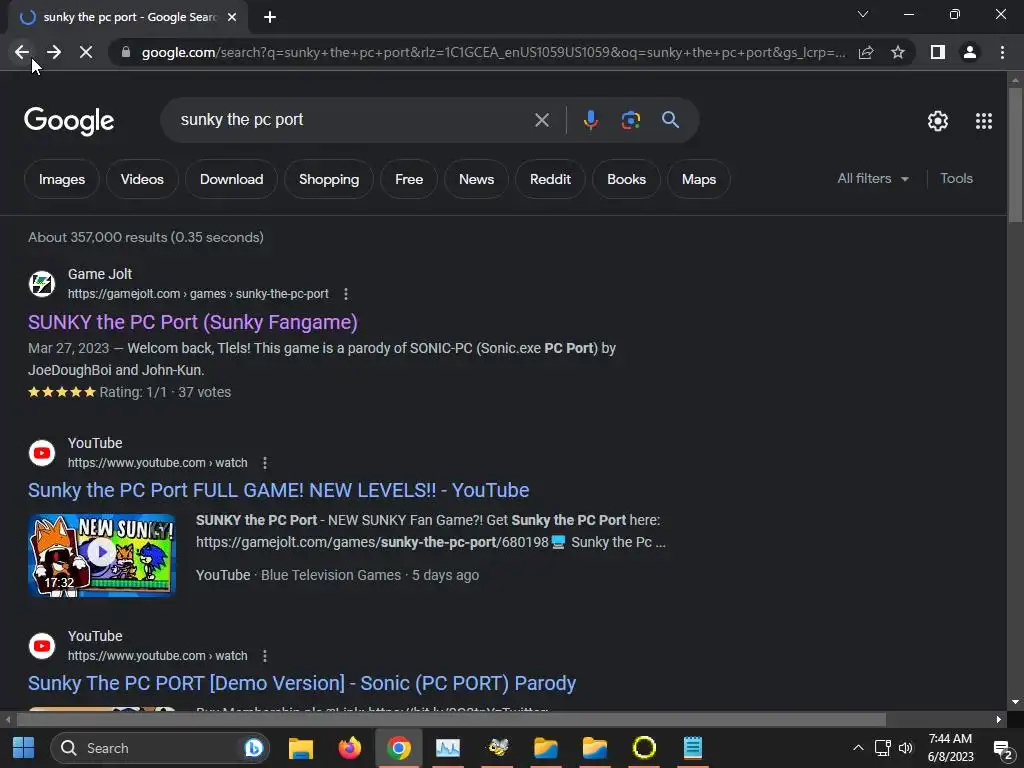The width and height of the screenshot is (1024, 768).
Task: Open the volume speaker tray icon
Action: 906,748
